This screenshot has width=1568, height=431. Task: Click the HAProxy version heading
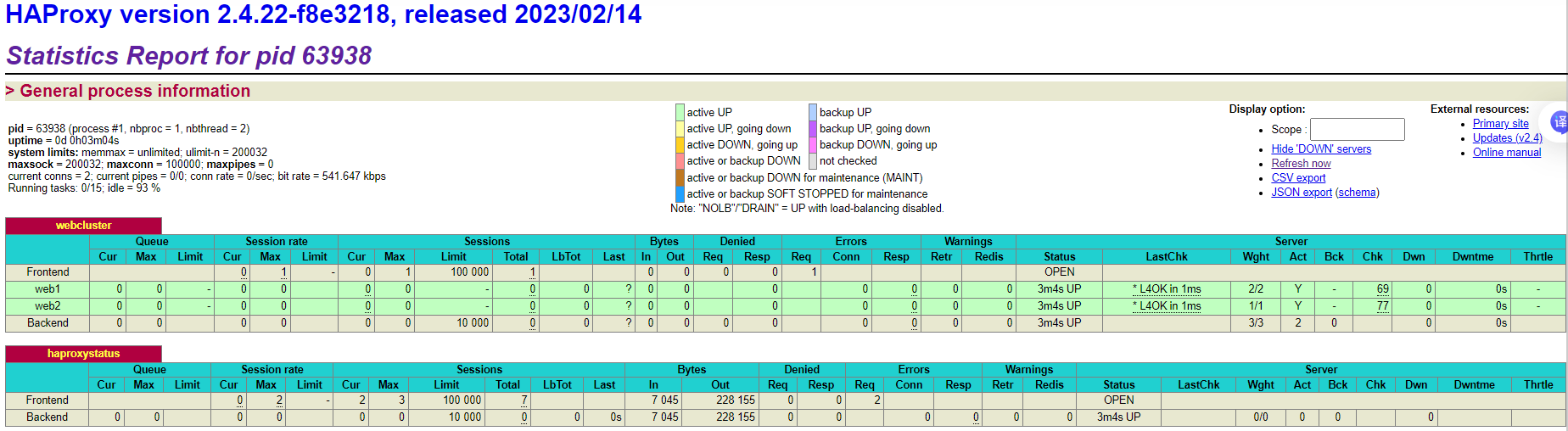pyautogui.click(x=323, y=14)
